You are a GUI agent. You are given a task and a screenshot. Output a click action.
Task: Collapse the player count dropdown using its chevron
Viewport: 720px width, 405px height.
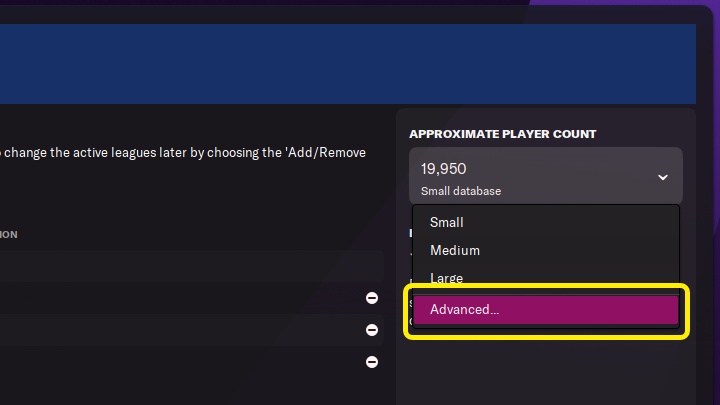pos(662,177)
